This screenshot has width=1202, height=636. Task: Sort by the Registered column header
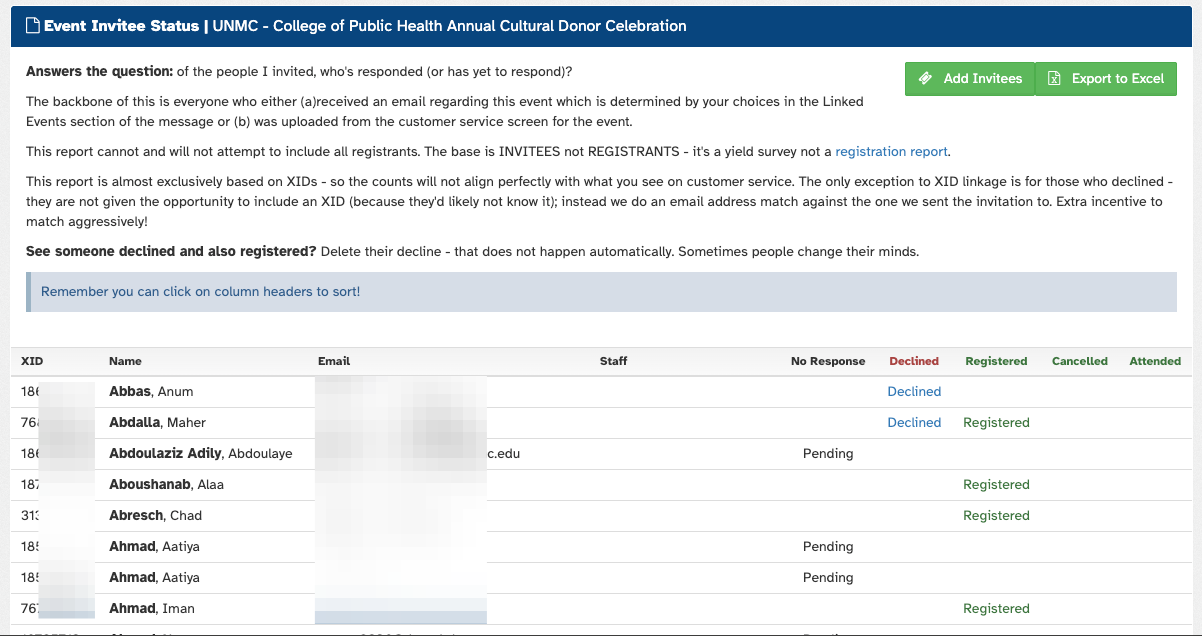pyautogui.click(x=996, y=361)
